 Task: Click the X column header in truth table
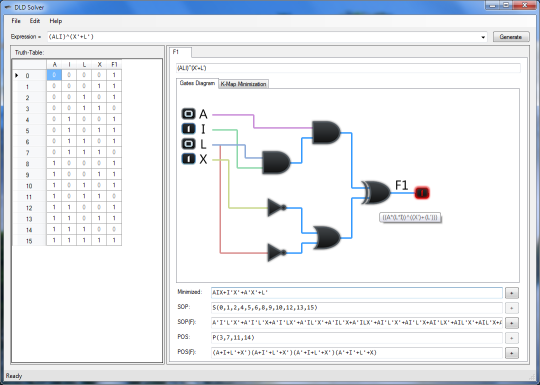pos(99,64)
